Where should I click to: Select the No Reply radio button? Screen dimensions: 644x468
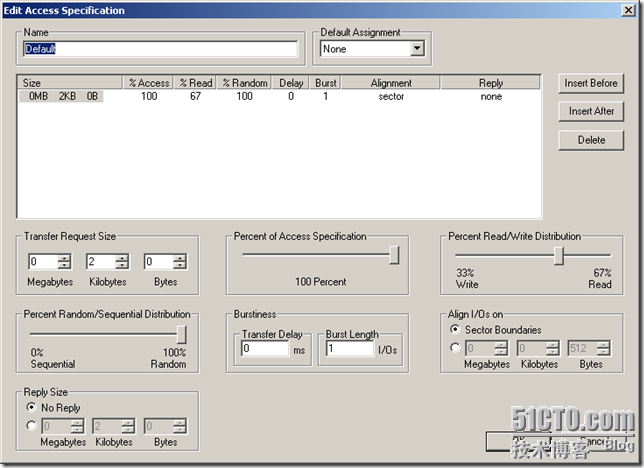coord(31,407)
